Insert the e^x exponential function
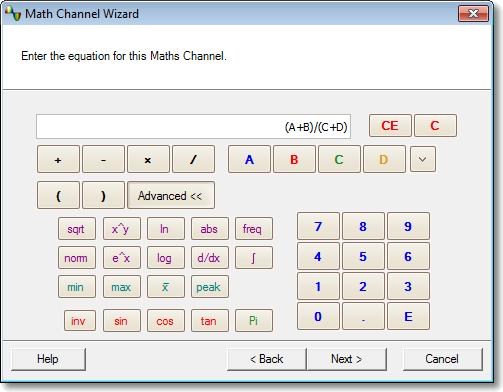The image size is (503, 392). (122, 258)
